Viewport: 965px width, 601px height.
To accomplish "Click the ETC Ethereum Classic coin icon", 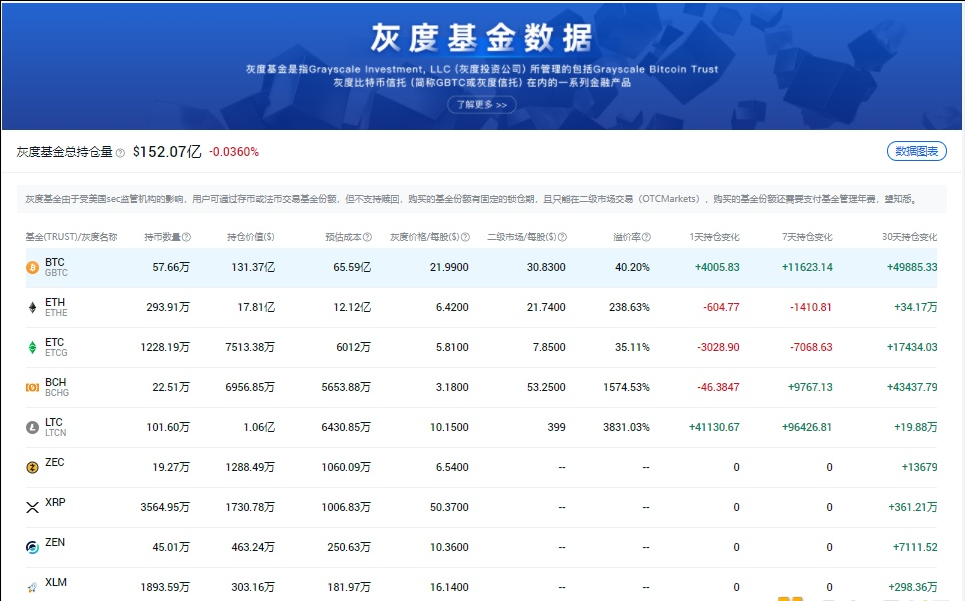I will [32, 348].
